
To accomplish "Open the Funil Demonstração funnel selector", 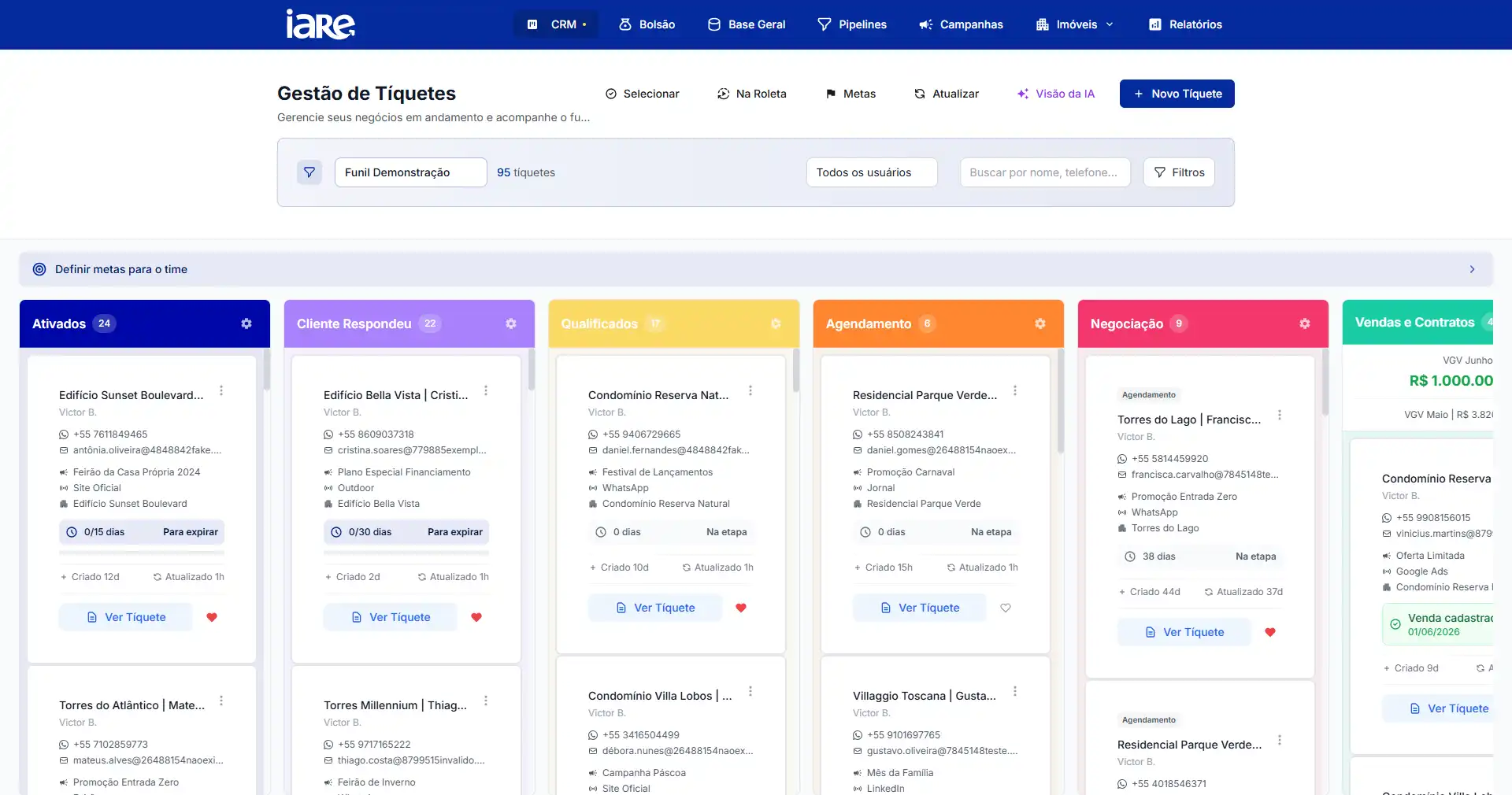I will point(410,172).
